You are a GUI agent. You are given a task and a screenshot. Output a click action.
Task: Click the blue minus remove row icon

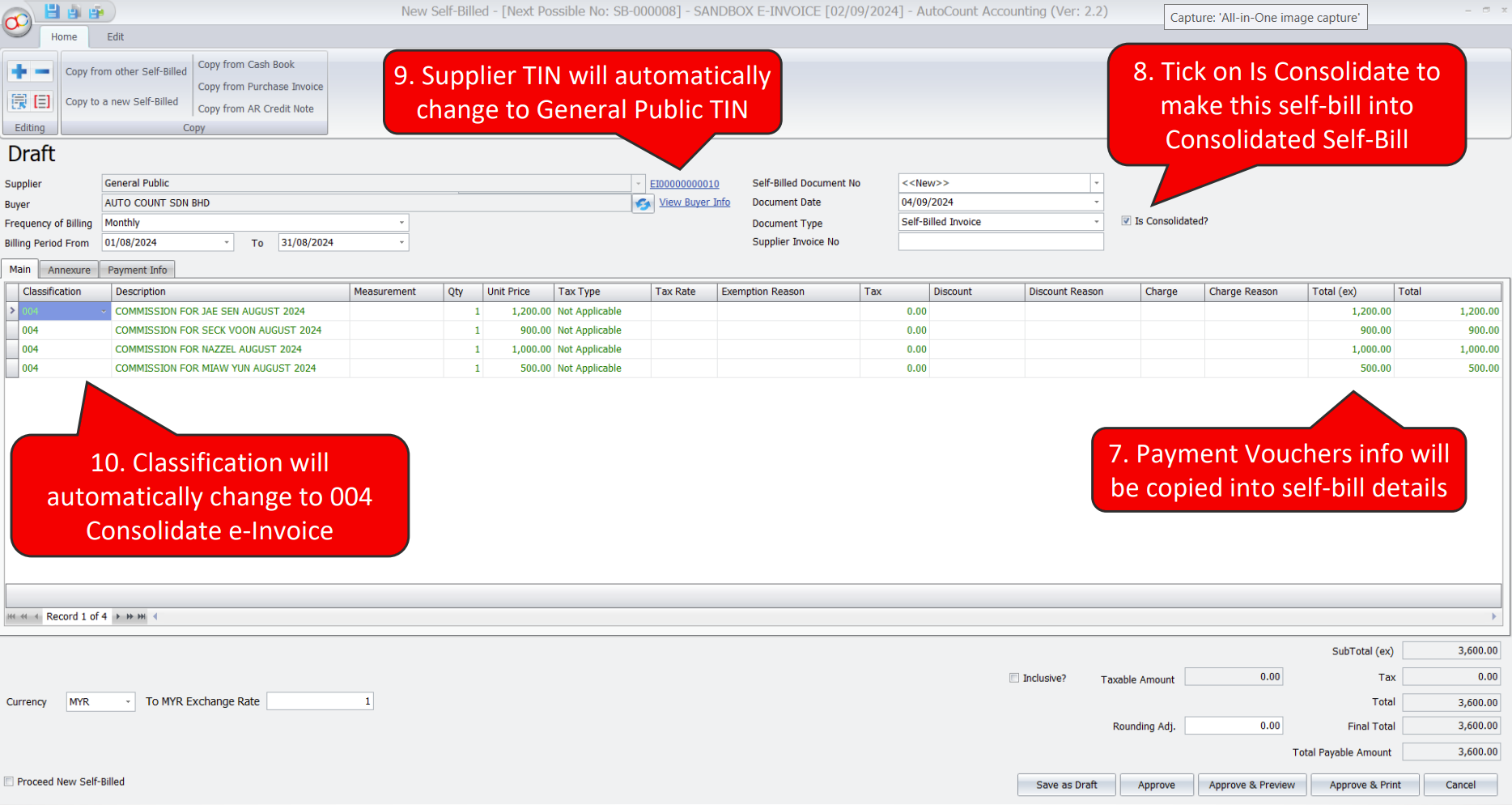(x=42, y=71)
